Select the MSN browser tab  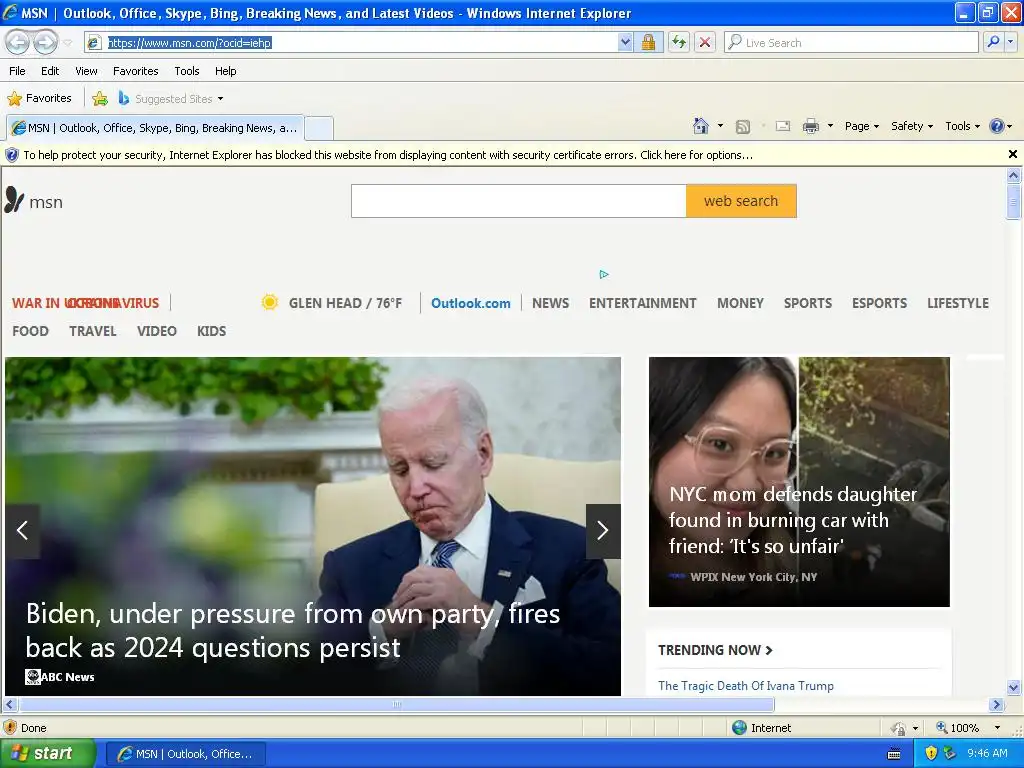pos(154,128)
